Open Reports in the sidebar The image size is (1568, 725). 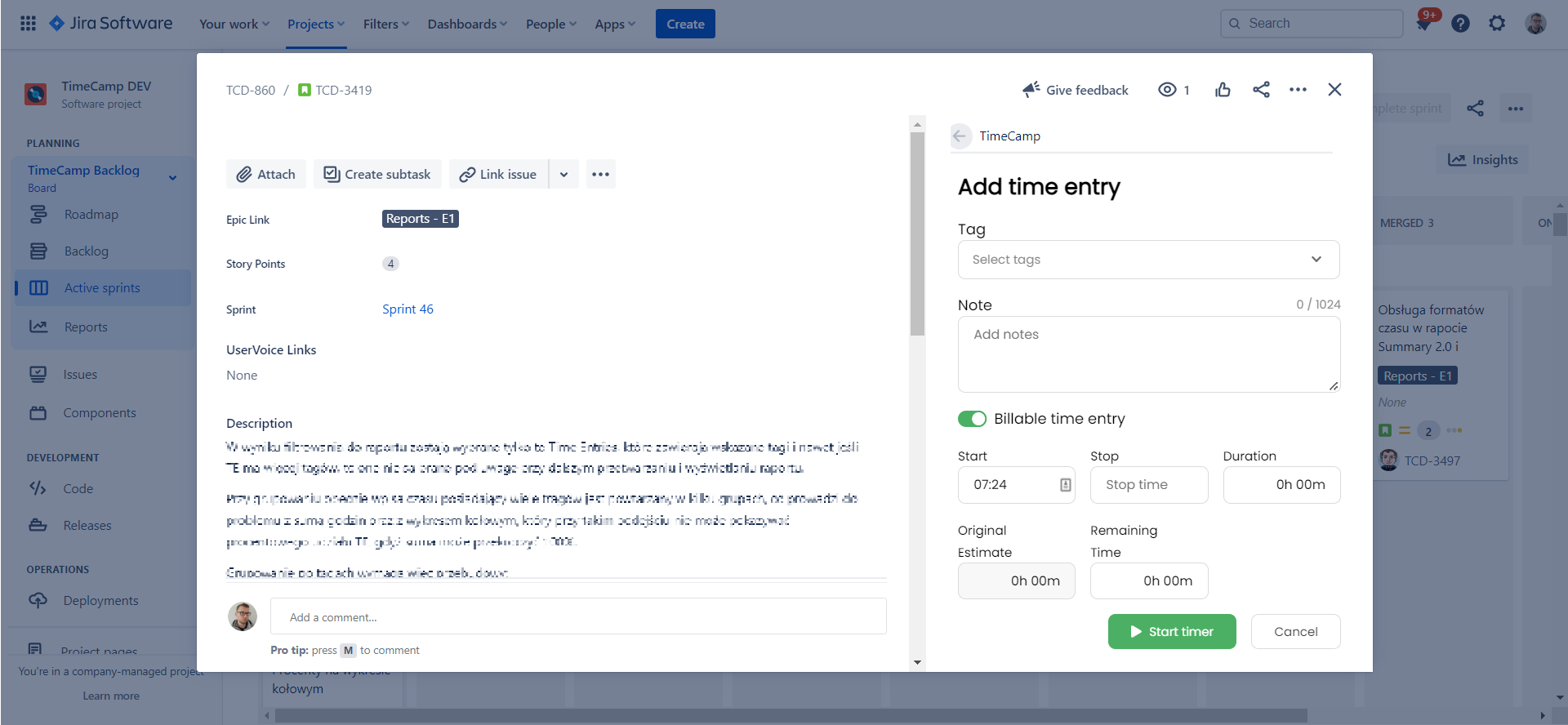[x=103, y=327]
